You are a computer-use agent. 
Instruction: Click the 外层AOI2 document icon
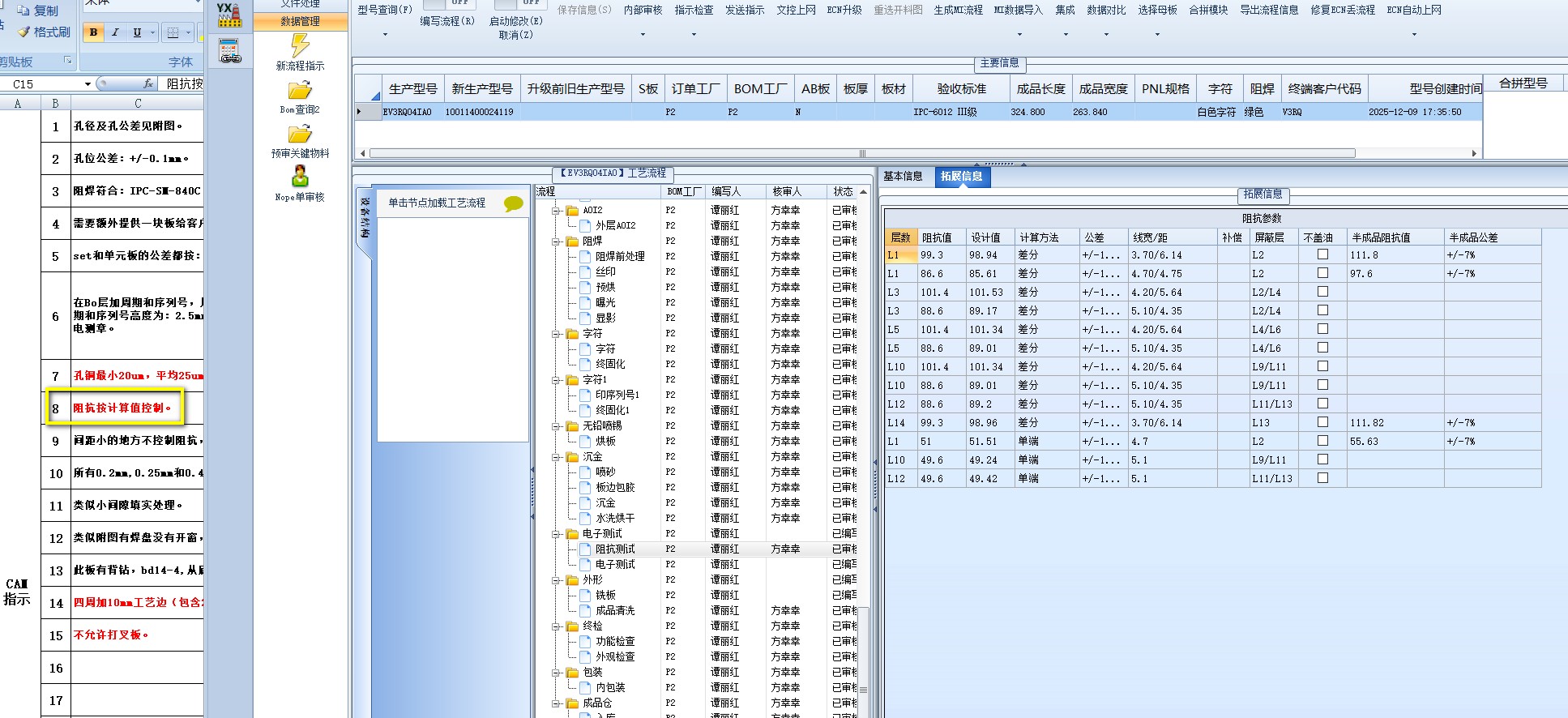coord(586,226)
